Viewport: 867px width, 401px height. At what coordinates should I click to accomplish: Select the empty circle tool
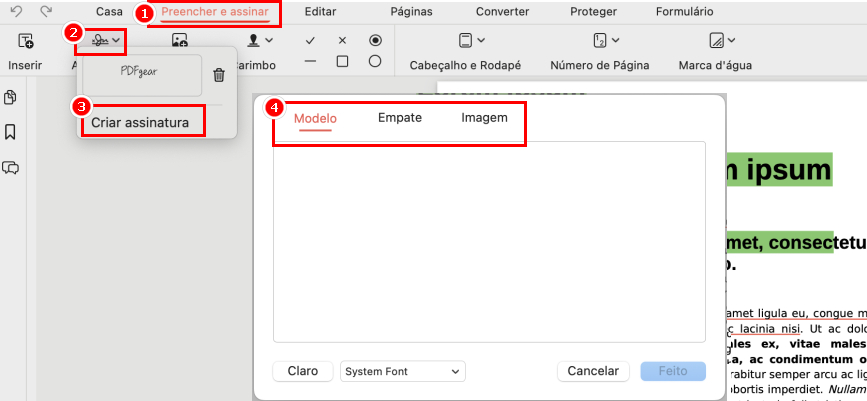pos(375,62)
